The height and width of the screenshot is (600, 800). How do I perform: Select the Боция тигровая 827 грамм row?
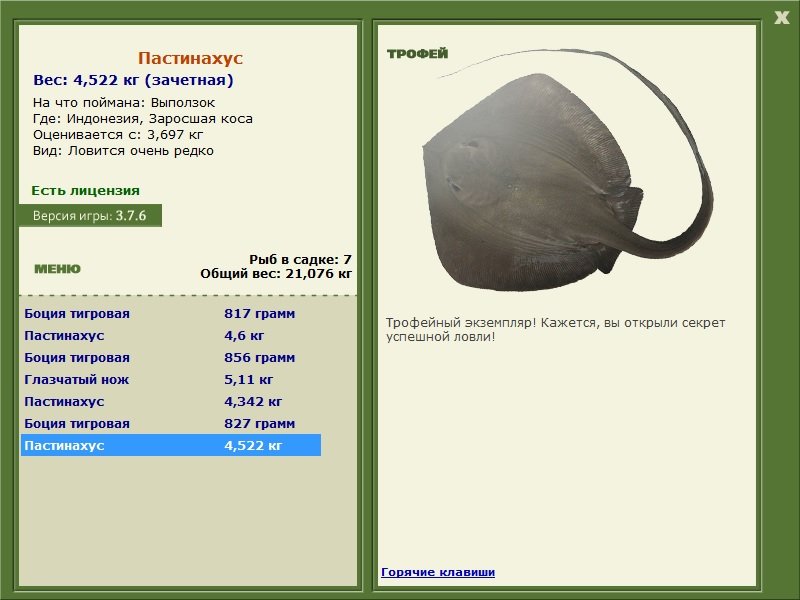coord(170,423)
